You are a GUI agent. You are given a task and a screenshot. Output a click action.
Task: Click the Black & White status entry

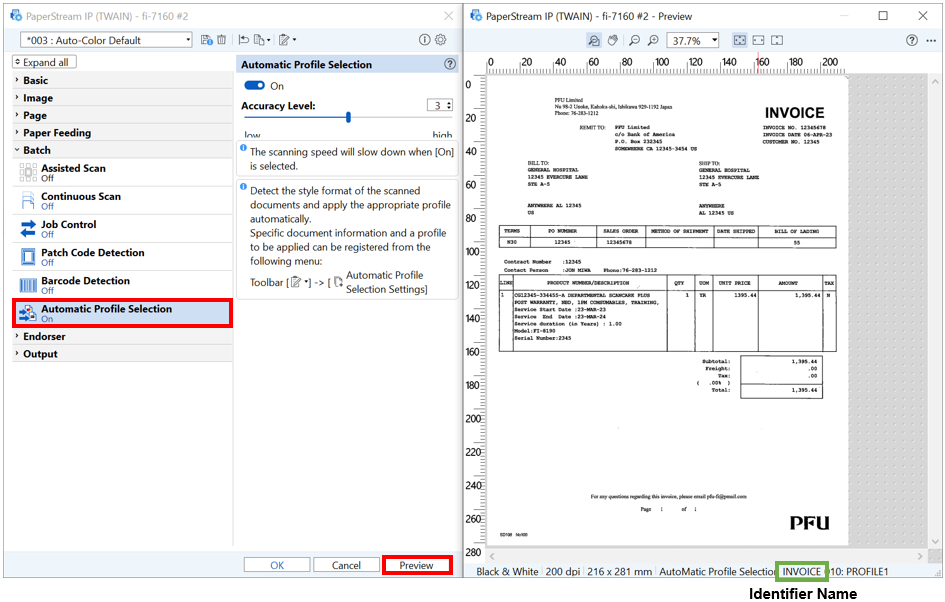[507, 571]
